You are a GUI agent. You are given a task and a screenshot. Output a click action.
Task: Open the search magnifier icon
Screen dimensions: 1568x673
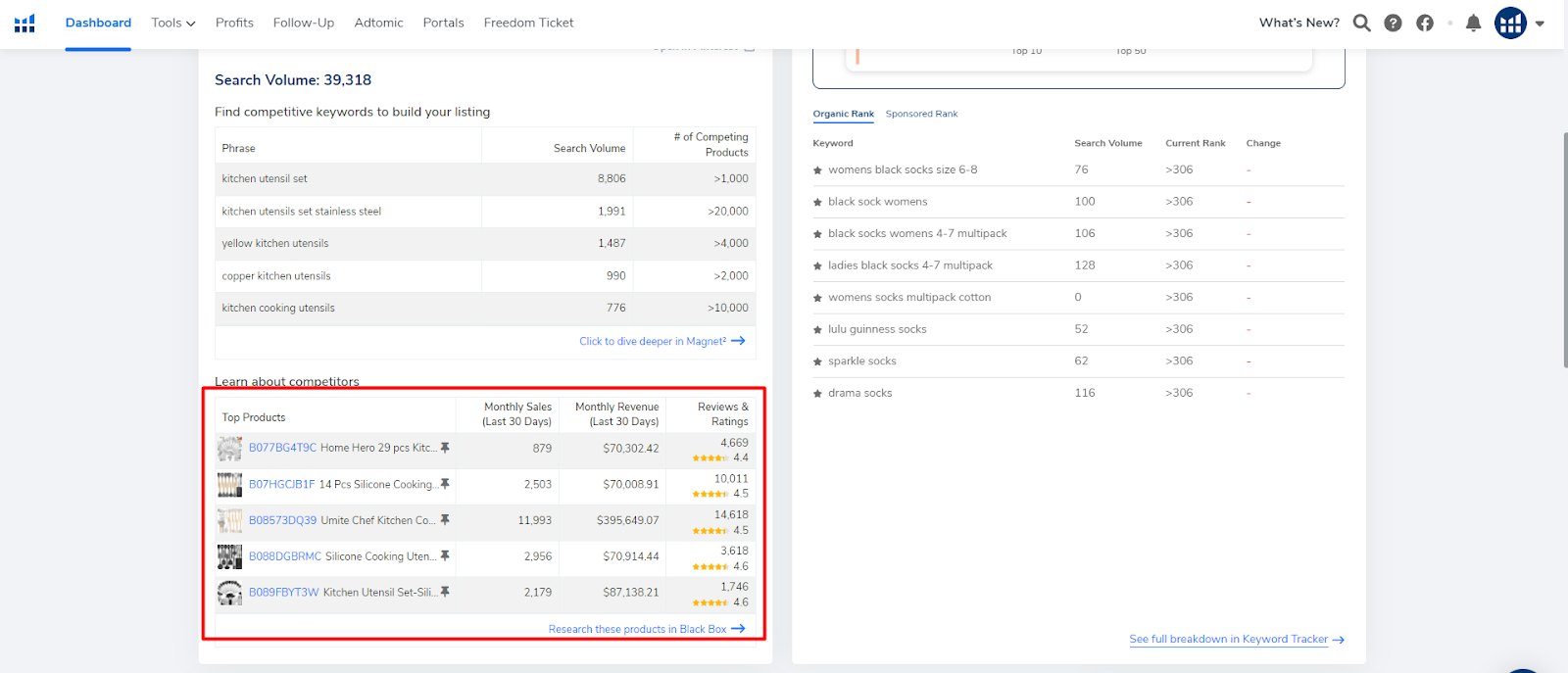tap(1361, 23)
